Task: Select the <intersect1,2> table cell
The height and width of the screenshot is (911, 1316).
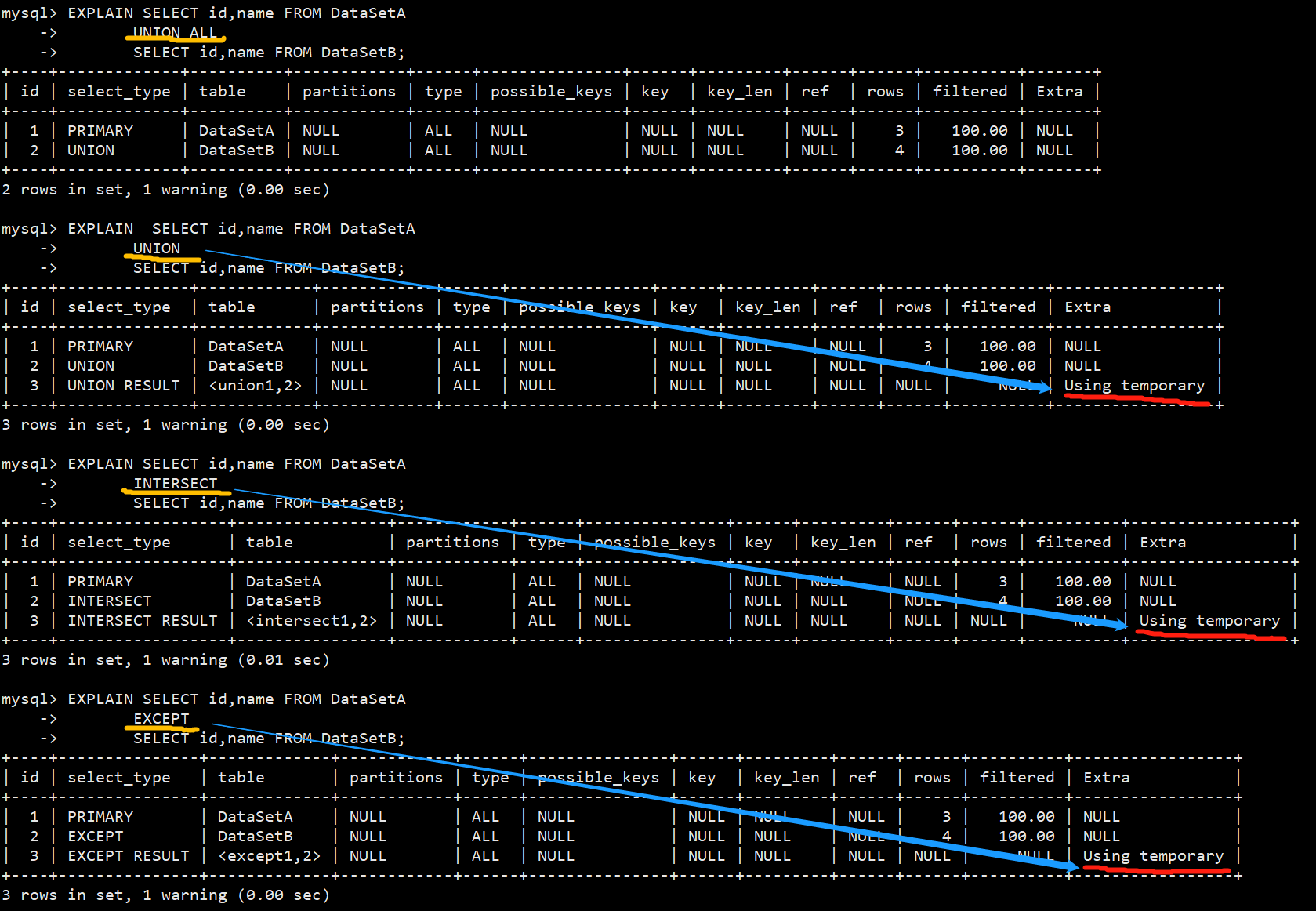Action: click(311, 621)
